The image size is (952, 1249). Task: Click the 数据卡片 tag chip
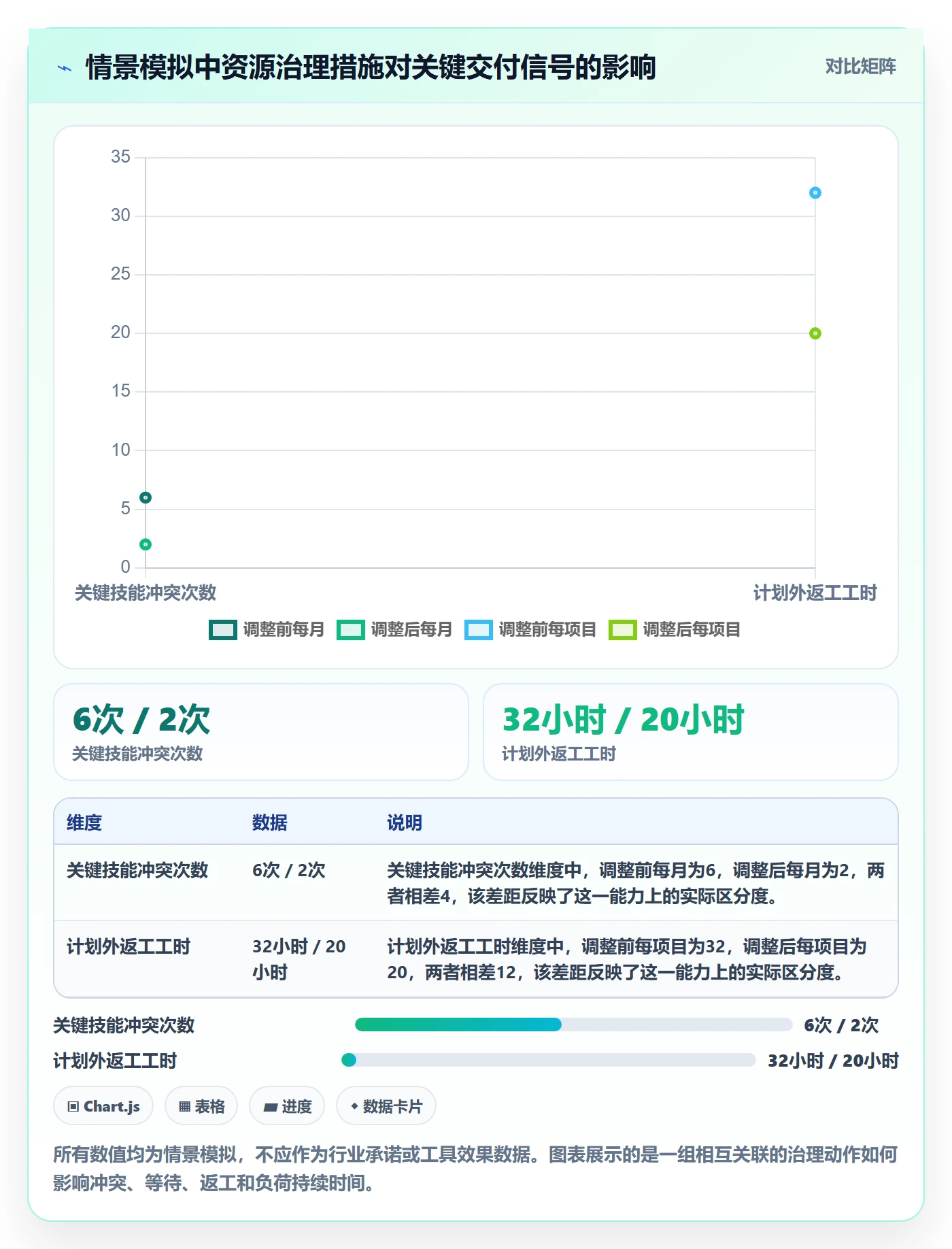pos(386,1106)
